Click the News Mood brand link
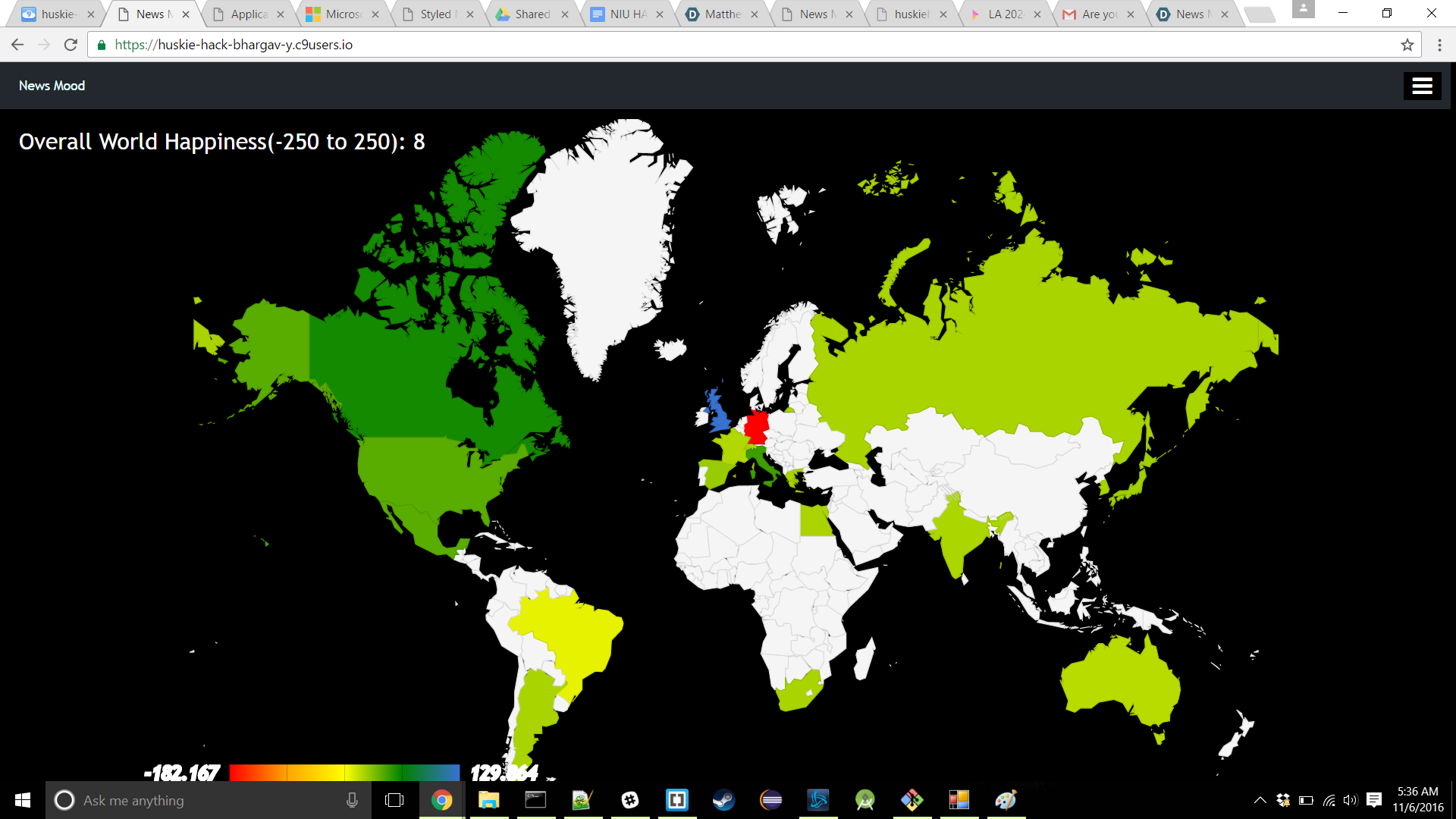Screen dimensions: 1456x819 click(x=52, y=86)
